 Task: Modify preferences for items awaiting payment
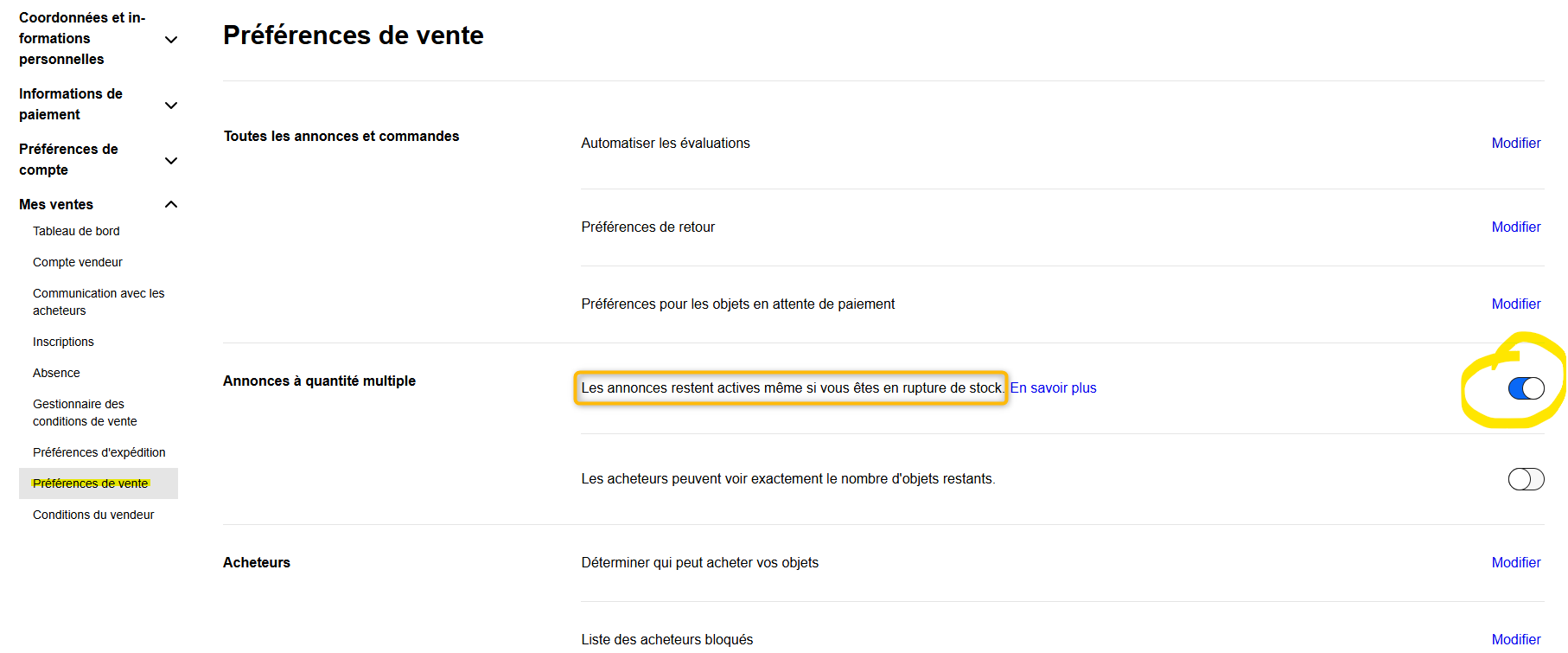[x=1515, y=304]
